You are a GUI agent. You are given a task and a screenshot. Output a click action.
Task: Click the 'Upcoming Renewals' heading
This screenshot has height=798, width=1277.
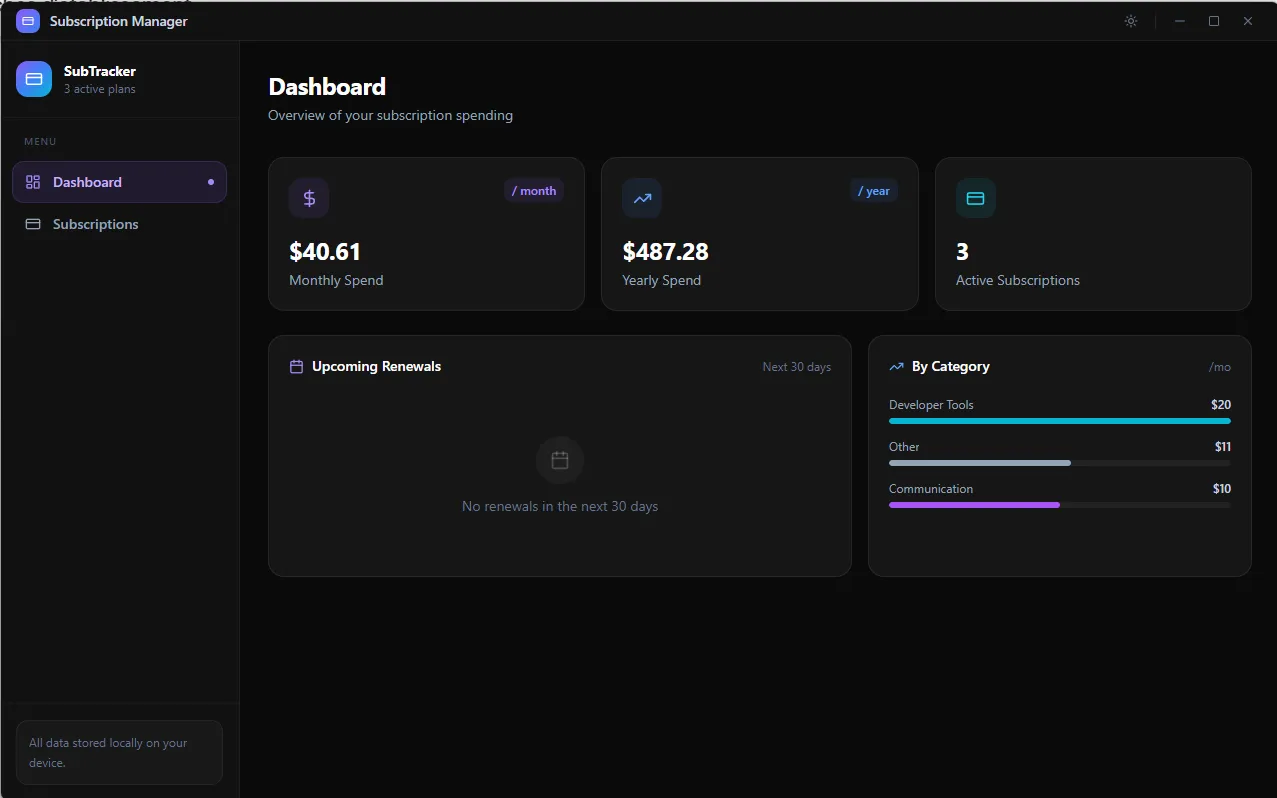coord(376,367)
